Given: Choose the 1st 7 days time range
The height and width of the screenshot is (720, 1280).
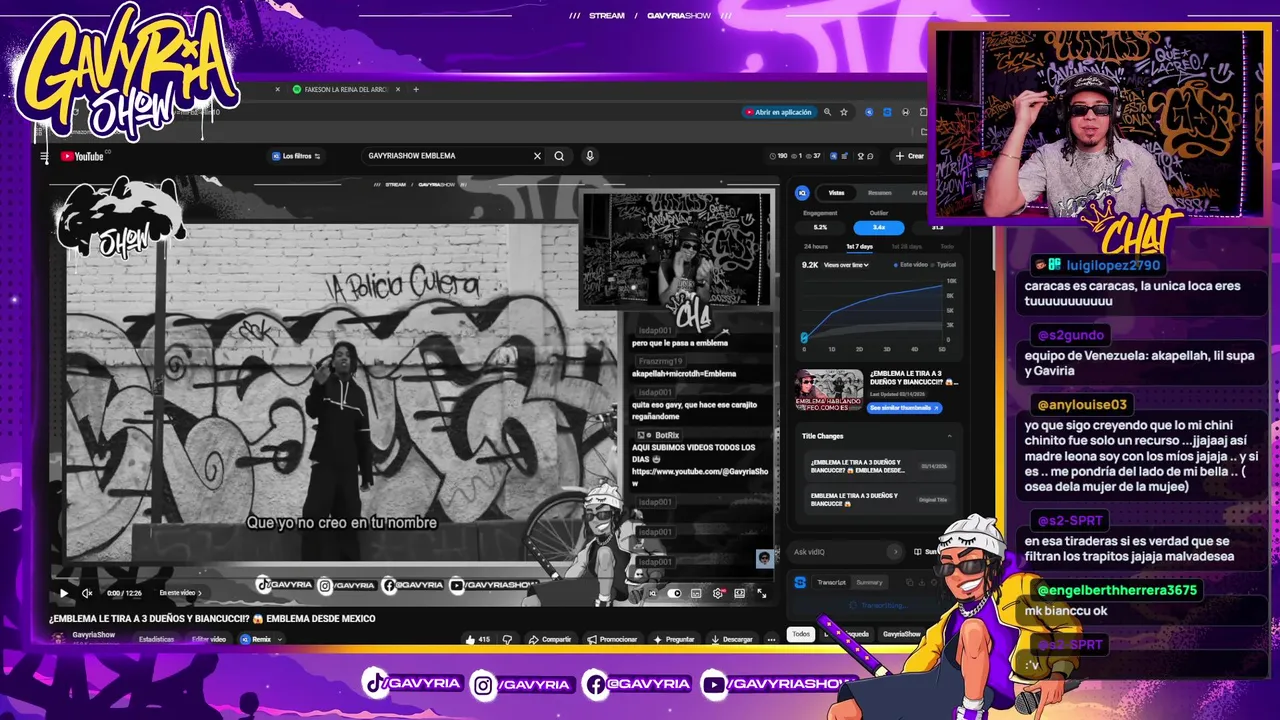Looking at the screenshot, I should point(859,246).
